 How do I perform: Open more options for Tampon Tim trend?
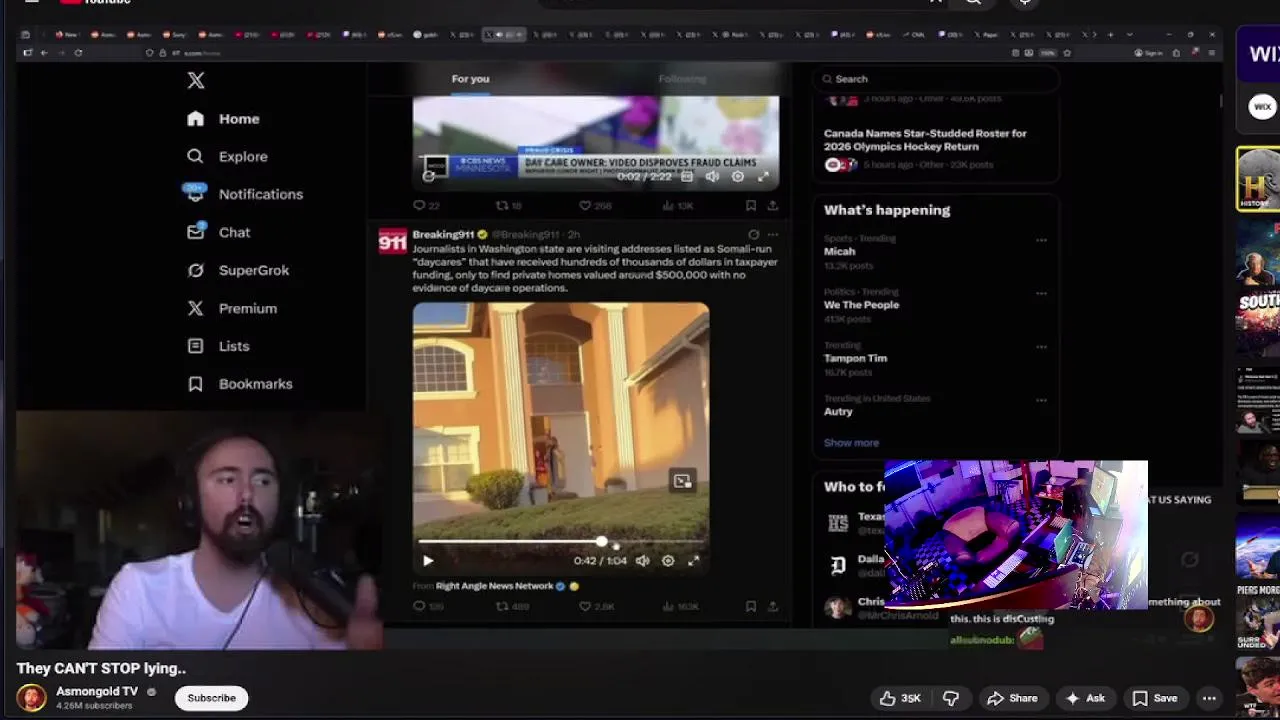[1041, 346]
